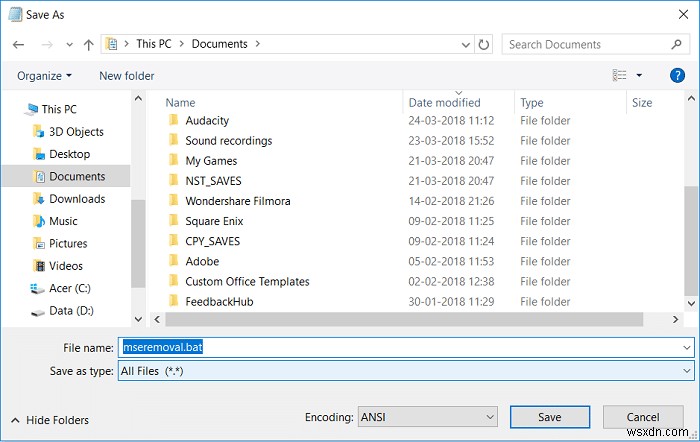The width and height of the screenshot is (700, 442).
Task: Create a New folder
Action: (x=127, y=76)
